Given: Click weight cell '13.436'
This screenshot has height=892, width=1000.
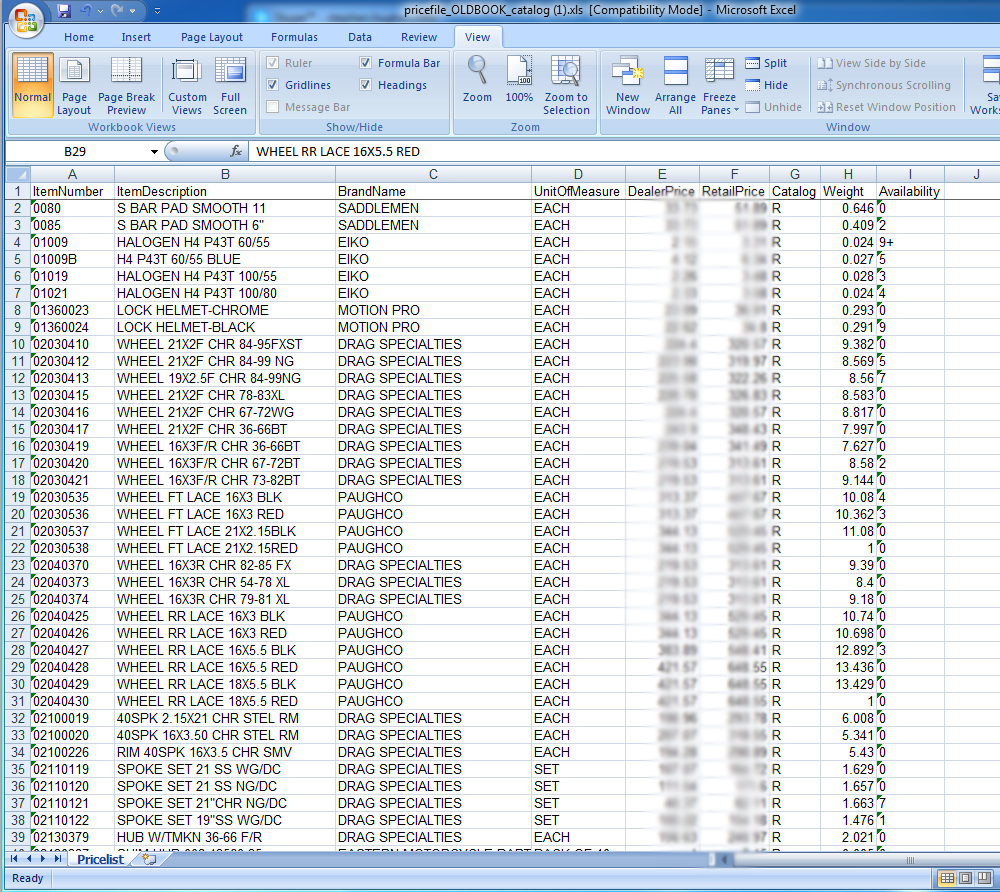Looking at the screenshot, I should (x=848, y=667).
